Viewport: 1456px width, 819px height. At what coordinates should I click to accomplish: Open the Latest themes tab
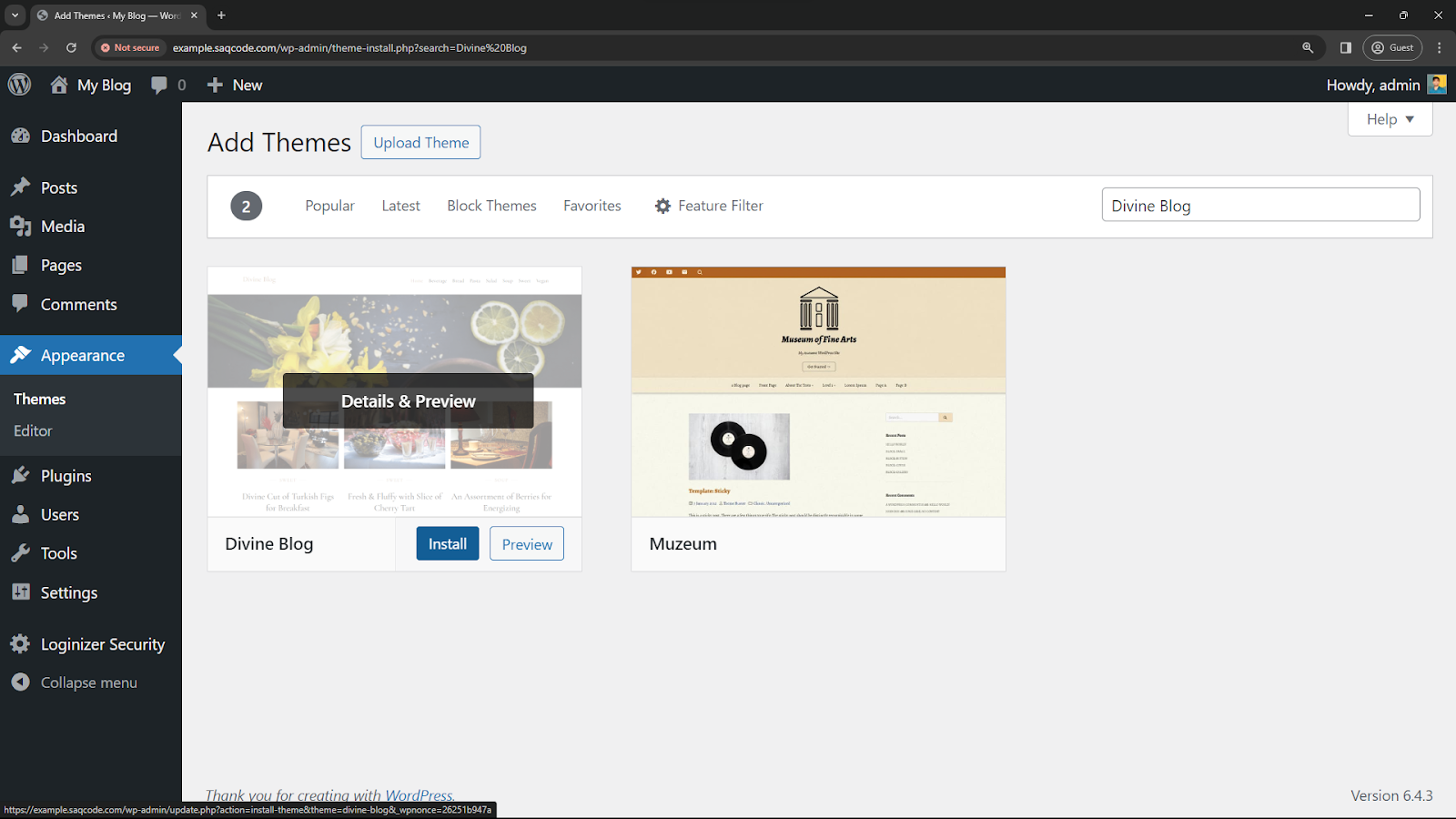coord(400,206)
